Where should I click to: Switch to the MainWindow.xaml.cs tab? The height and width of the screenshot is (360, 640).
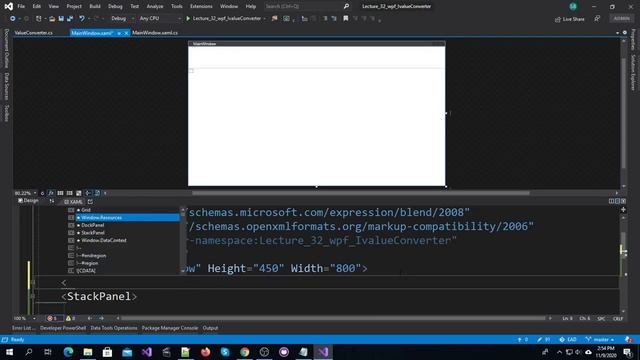(x=155, y=33)
